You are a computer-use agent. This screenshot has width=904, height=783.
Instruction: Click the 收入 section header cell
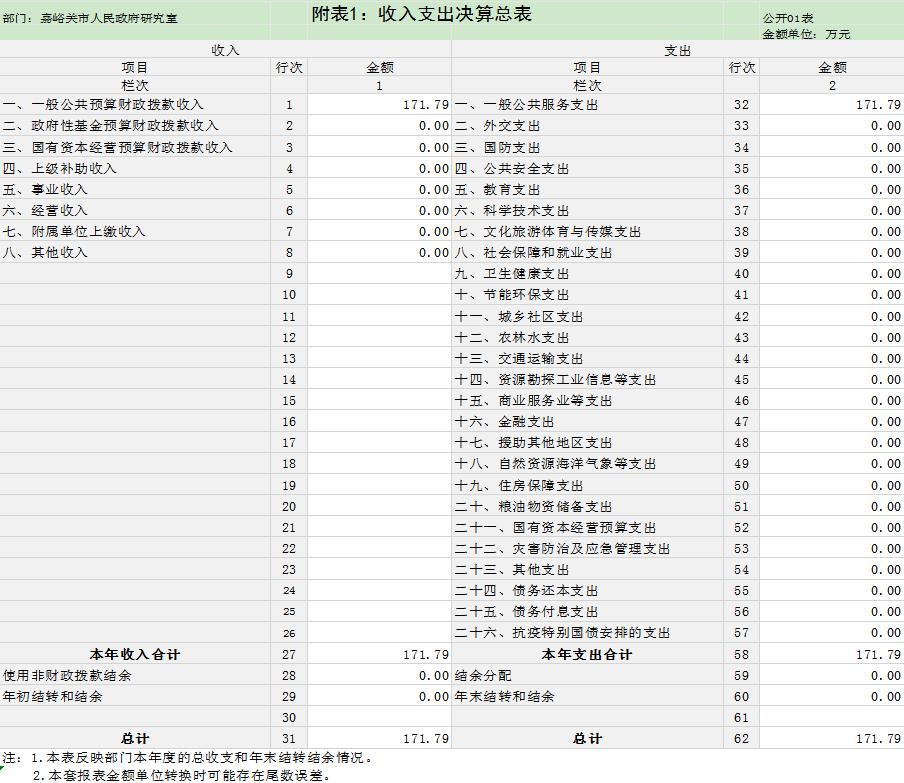[x=225, y=50]
